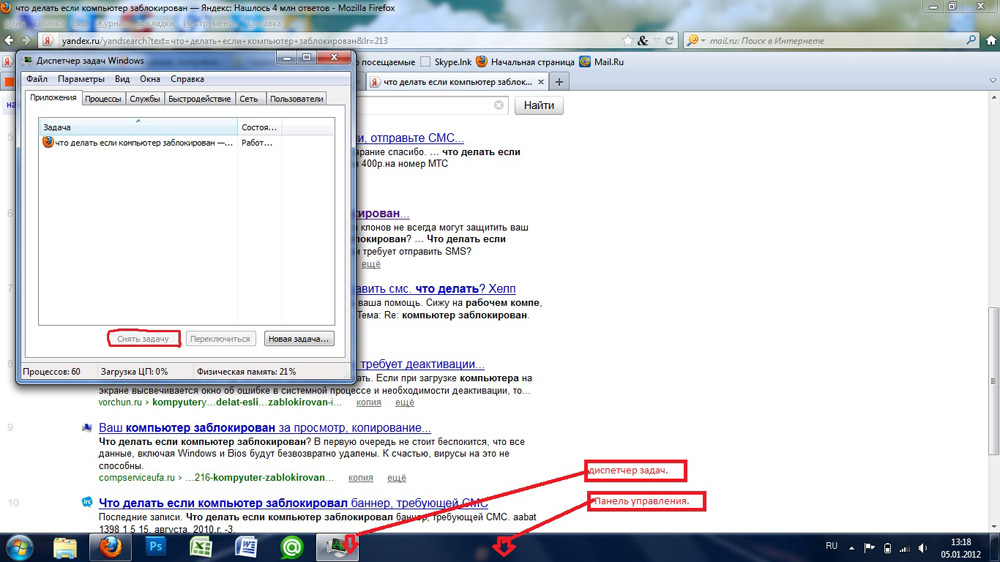The image size is (1000, 562).
Task: Switch to Firefox on the taskbar
Action: (x=110, y=547)
